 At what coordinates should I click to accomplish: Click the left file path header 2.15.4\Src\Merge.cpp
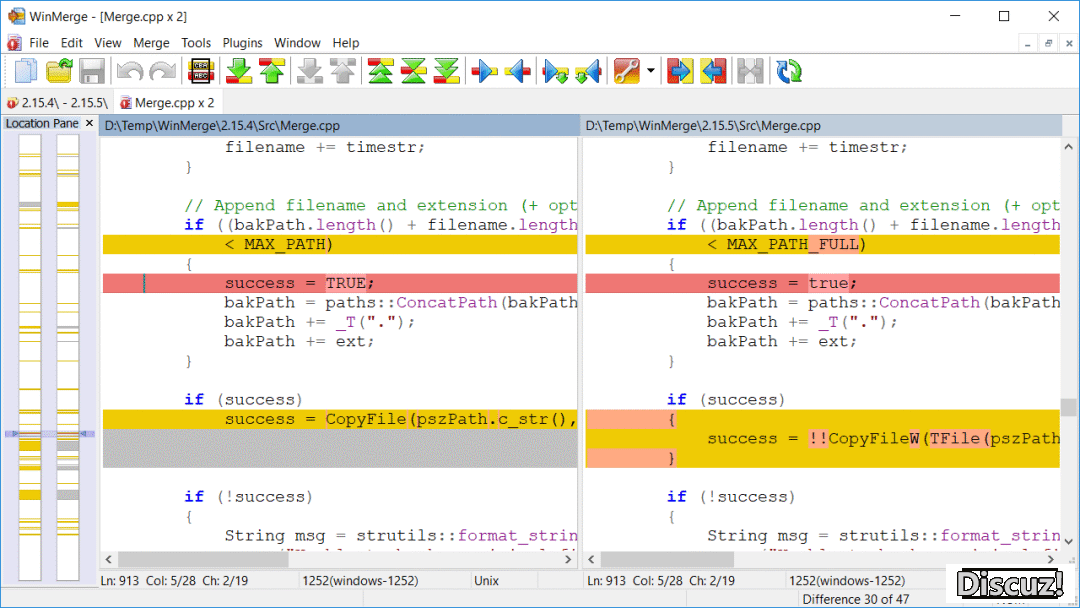(x=340, y=125)
